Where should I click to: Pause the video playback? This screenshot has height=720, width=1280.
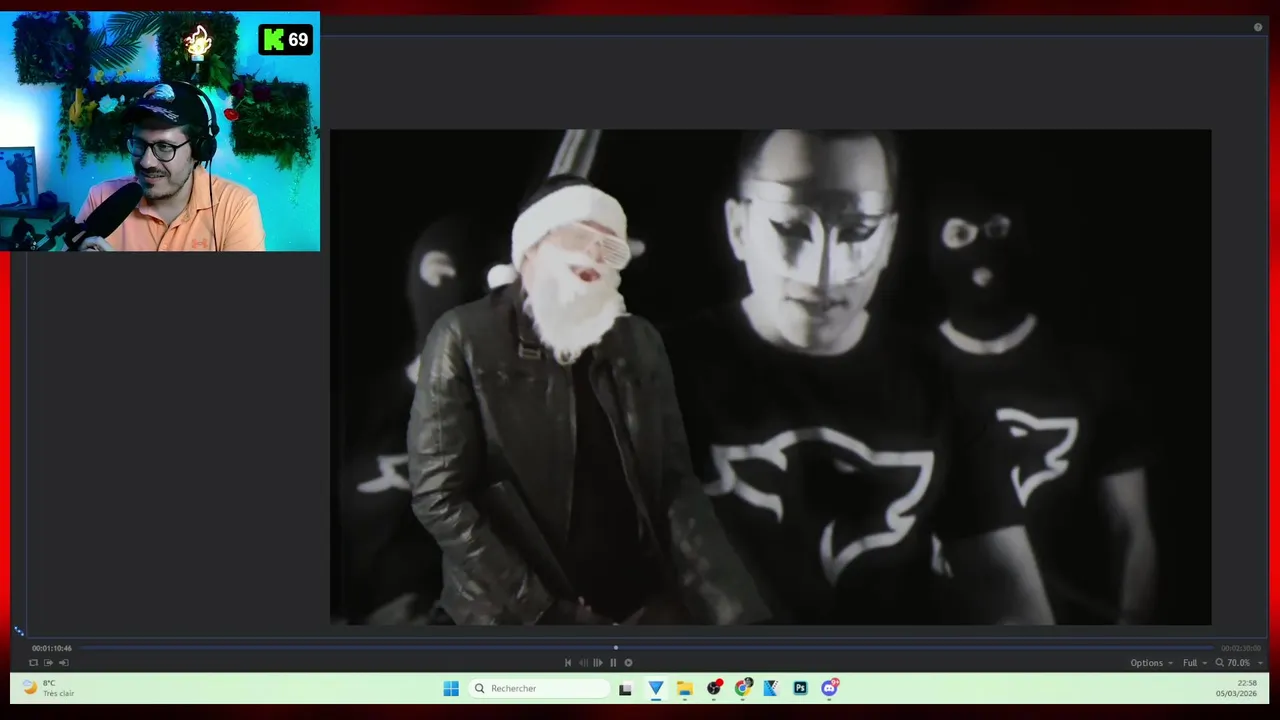tap(613, 662)
